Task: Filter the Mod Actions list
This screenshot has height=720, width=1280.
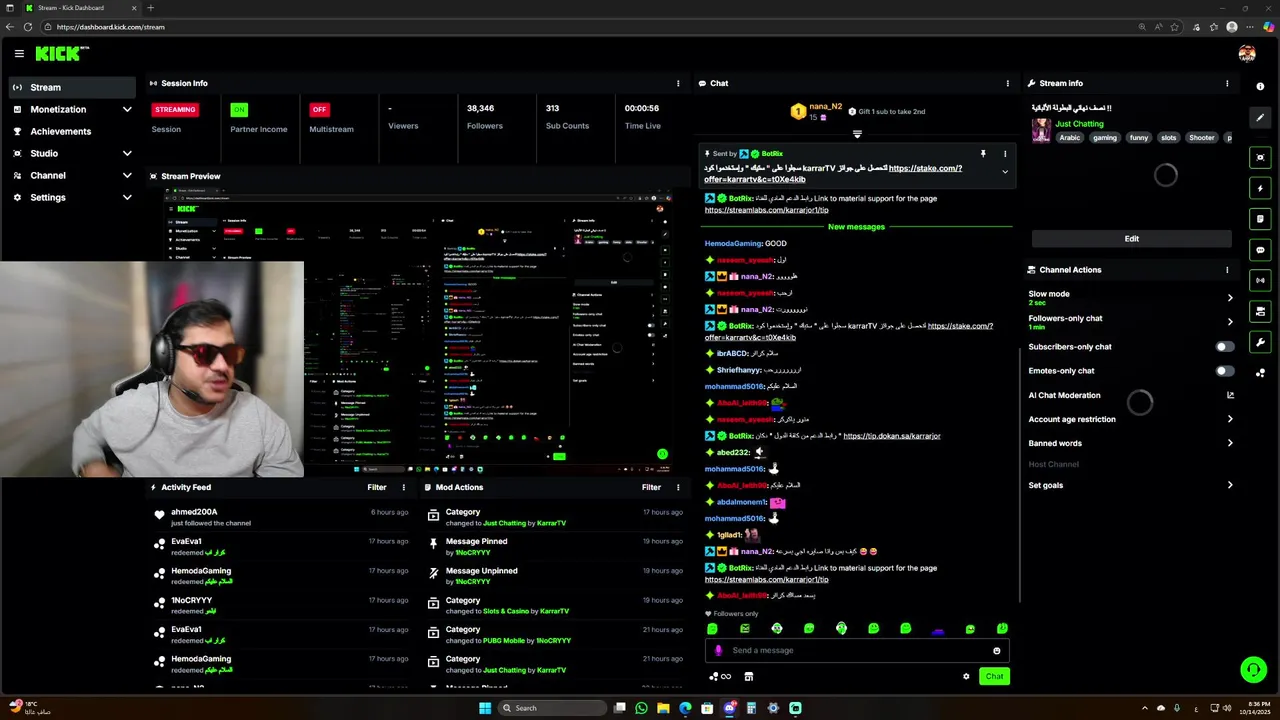Action: pos(651,487)
